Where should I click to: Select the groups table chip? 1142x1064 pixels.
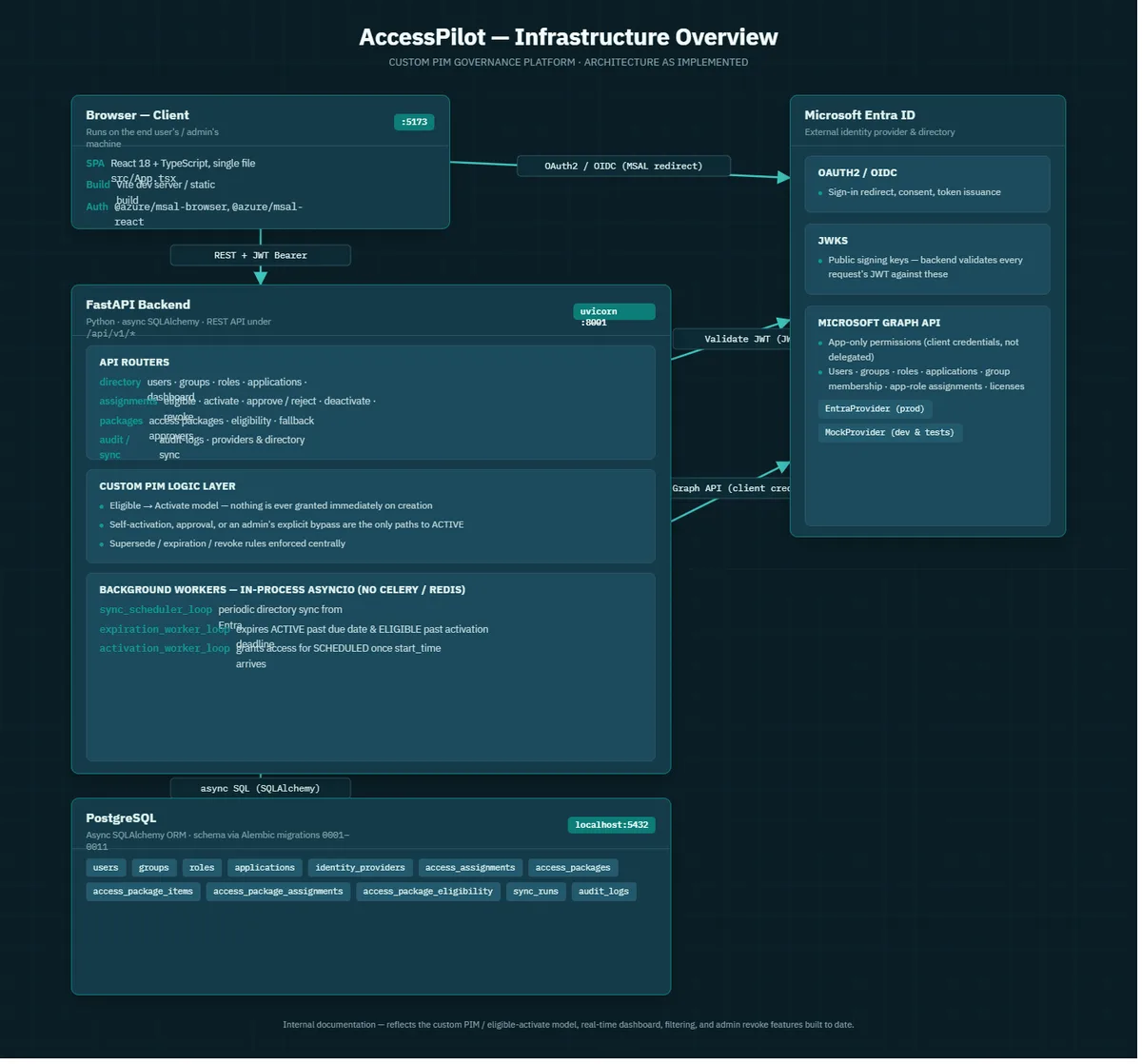point(154,868)
